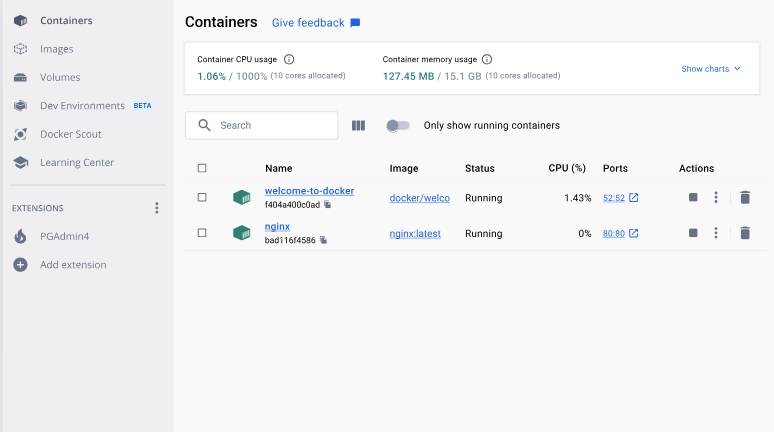The height and width of the screenshot is (432, 774).
Task: Click the welcome-to-docker container cube icon
Action: [242, 197]
